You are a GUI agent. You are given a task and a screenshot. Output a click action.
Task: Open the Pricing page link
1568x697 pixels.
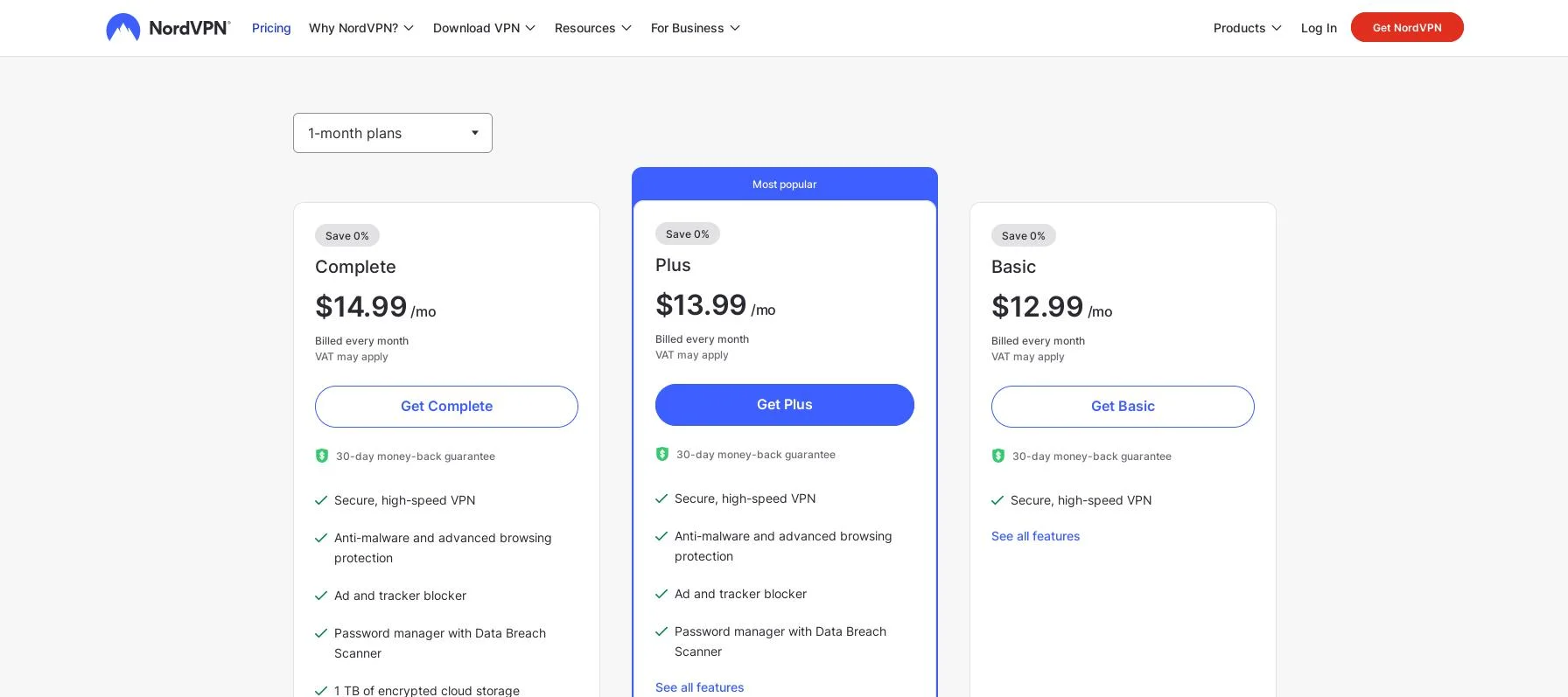tap(271, 28)
